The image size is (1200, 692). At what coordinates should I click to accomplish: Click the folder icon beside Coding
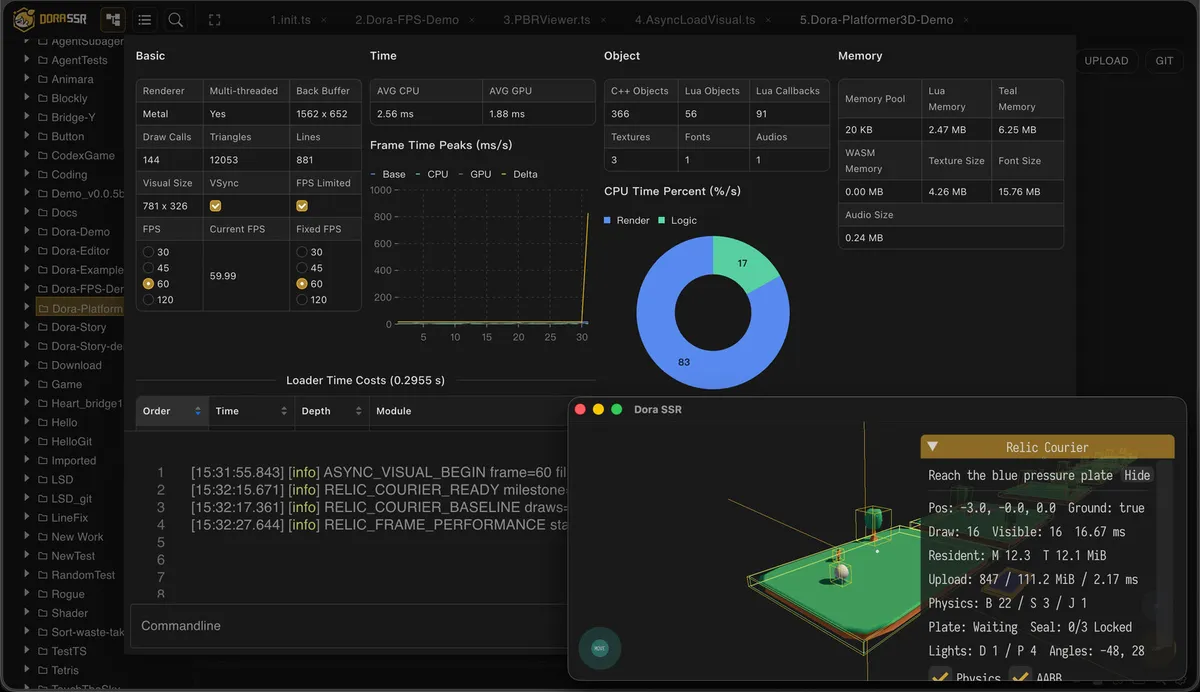pyautogui.click(x=42, y=174)
